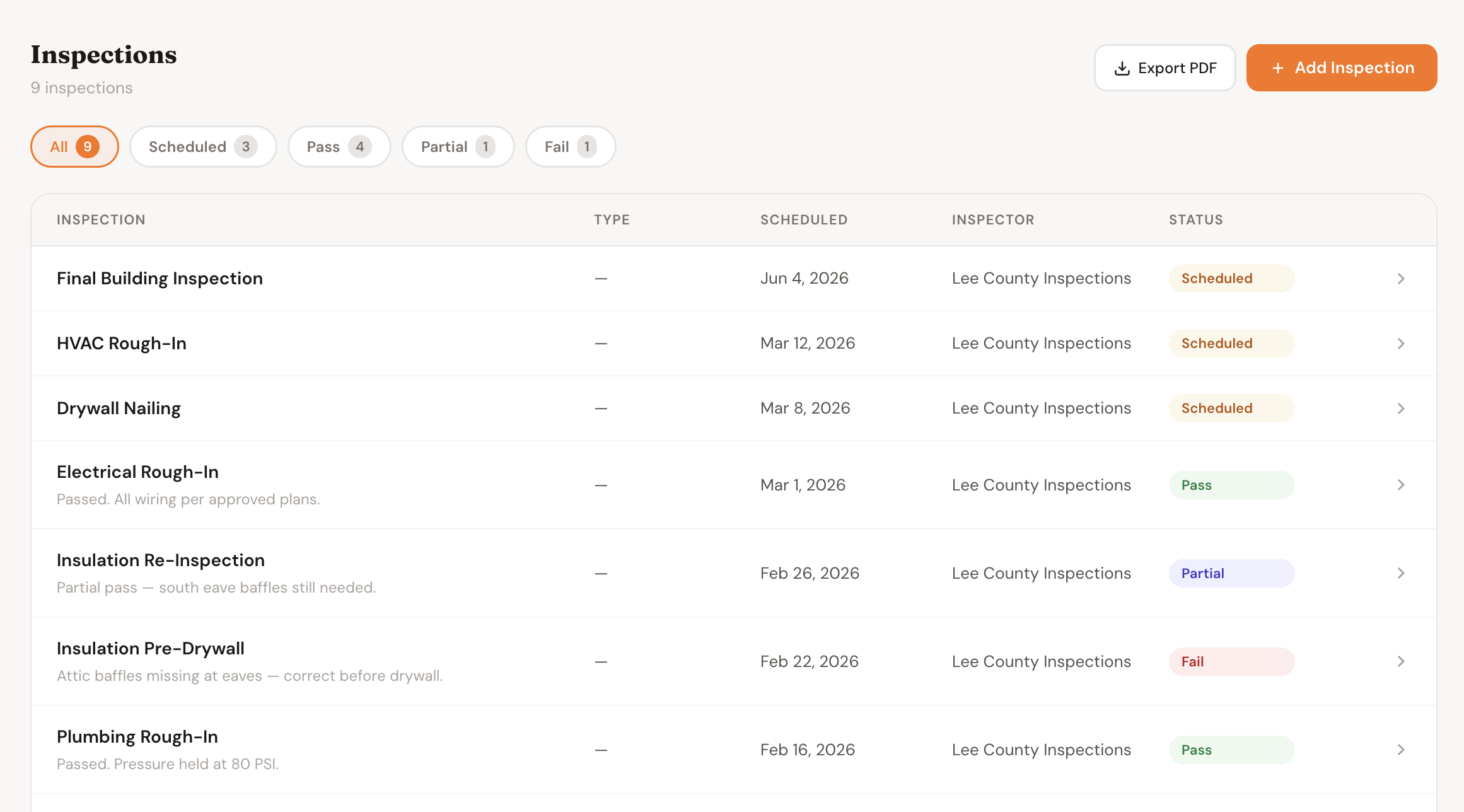The height and width of the screenshot is (812, 1464).
Task: Click the Jun 4, 2026 date
Action: point(805,279)
